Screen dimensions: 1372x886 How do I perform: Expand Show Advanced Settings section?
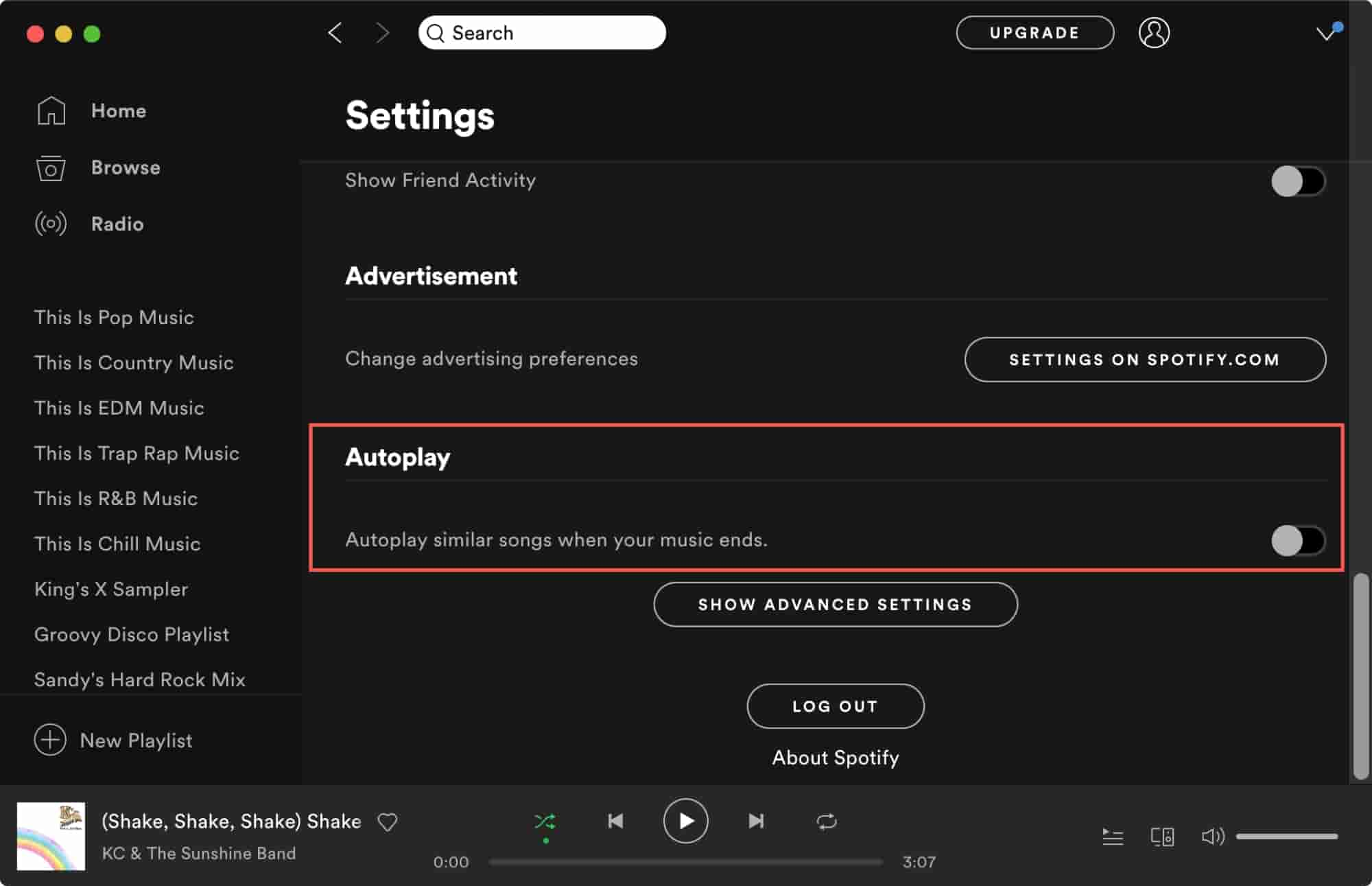click(x=836, y=604)
